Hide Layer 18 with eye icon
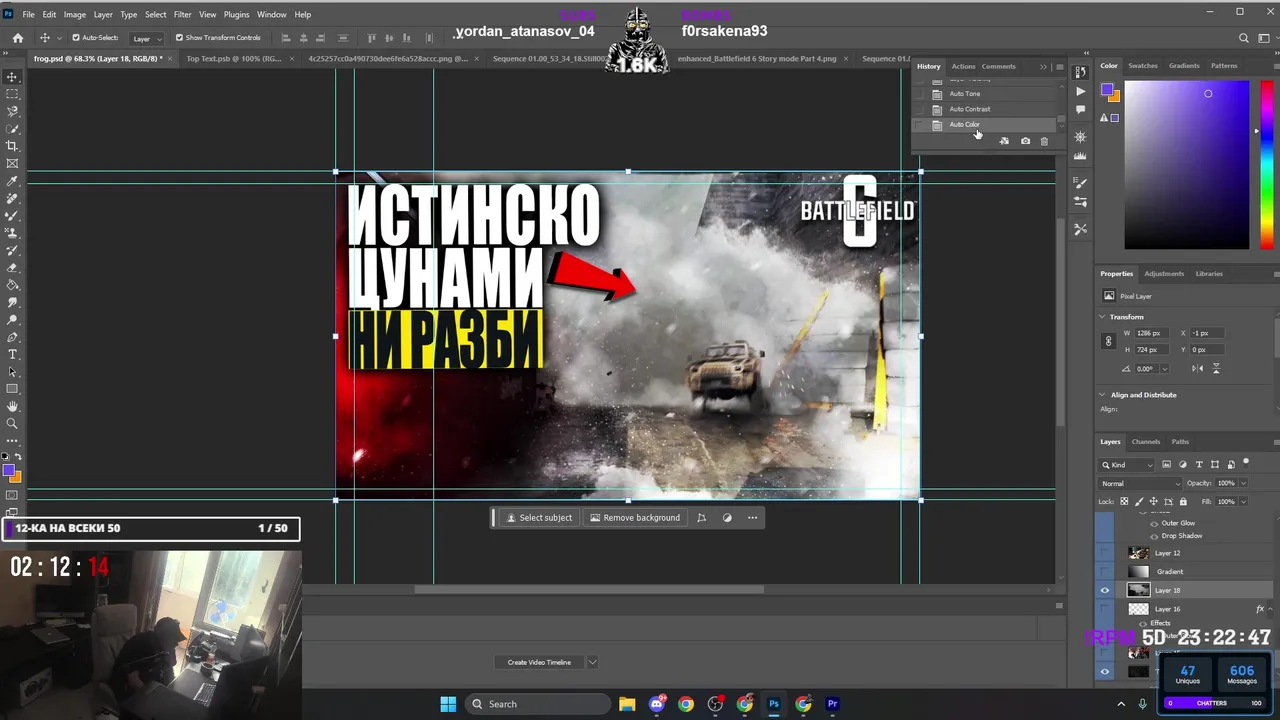The height and width of the screenshot is (720, 1280). pyautogui.click(x=1105, y=590)
